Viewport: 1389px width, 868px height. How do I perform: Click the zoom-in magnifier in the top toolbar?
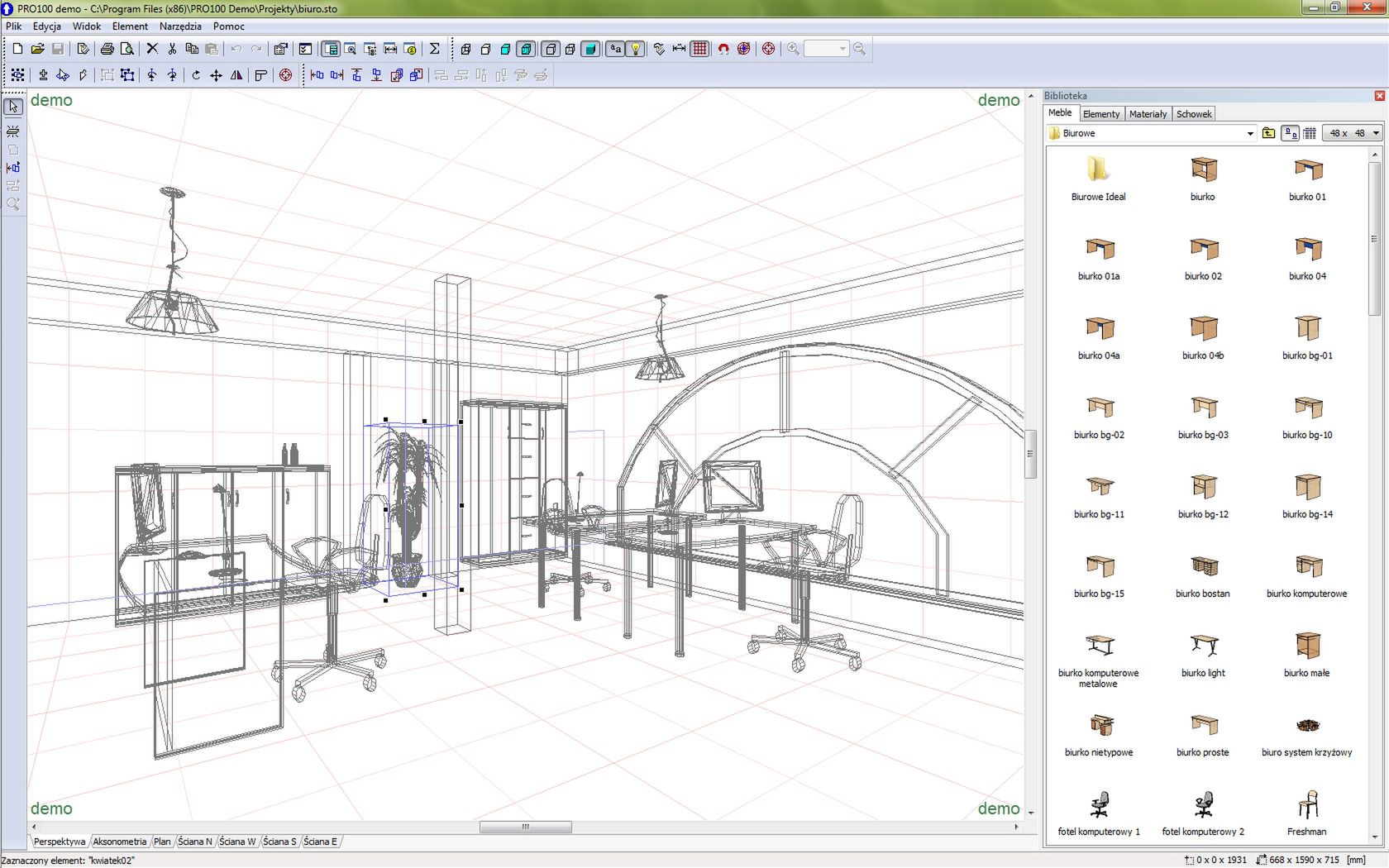793,49
